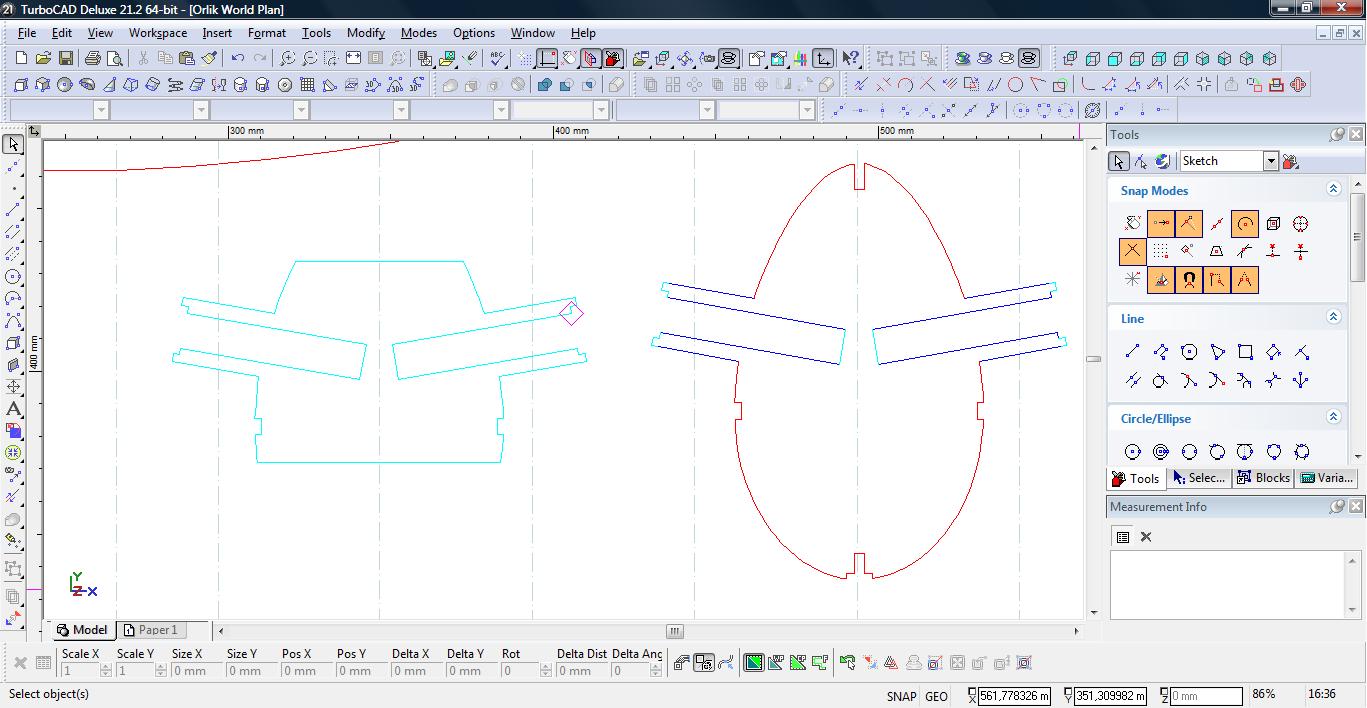The height and width of the screenshot is (708, 1367).
Task: Open the Blocks palette tab
Action: (x=1264, y=478)
